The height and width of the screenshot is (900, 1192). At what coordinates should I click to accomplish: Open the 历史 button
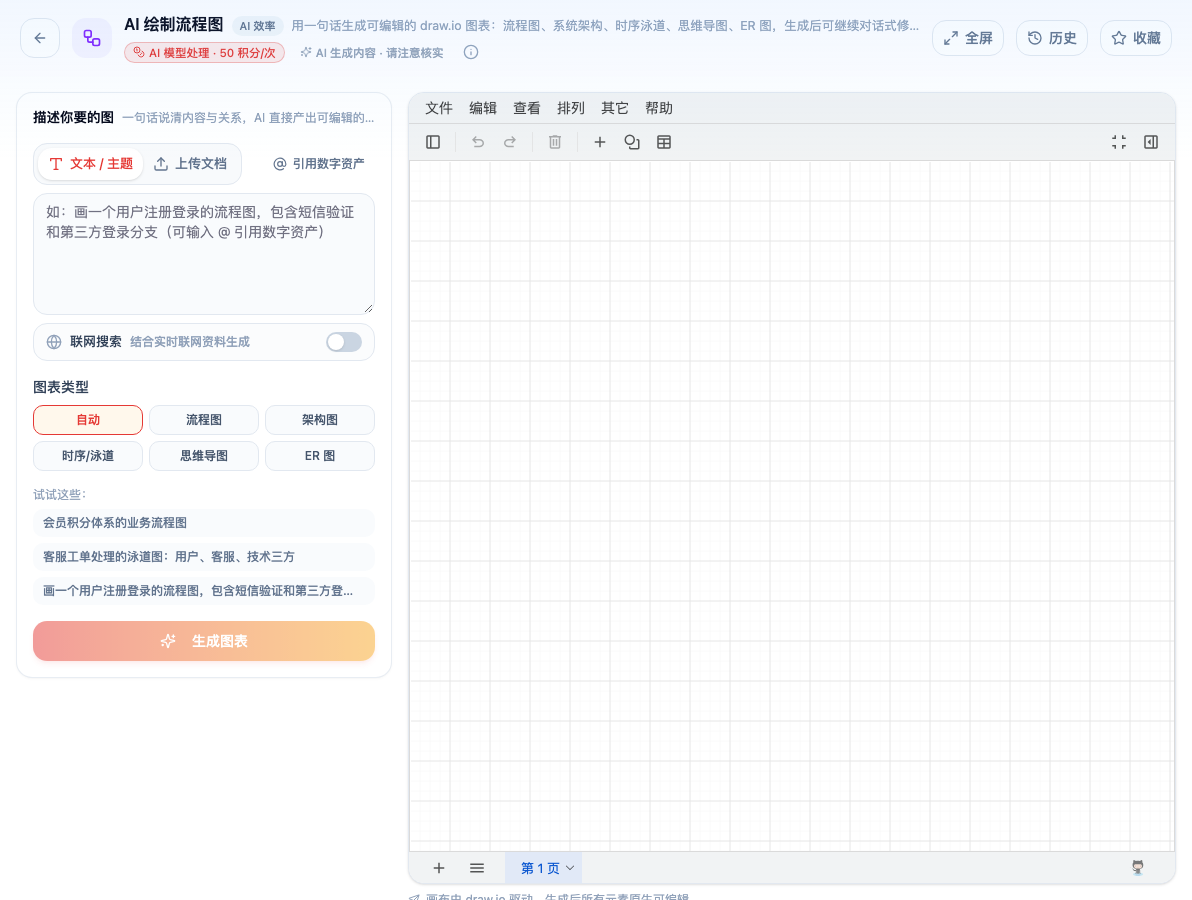point(1052,38)
